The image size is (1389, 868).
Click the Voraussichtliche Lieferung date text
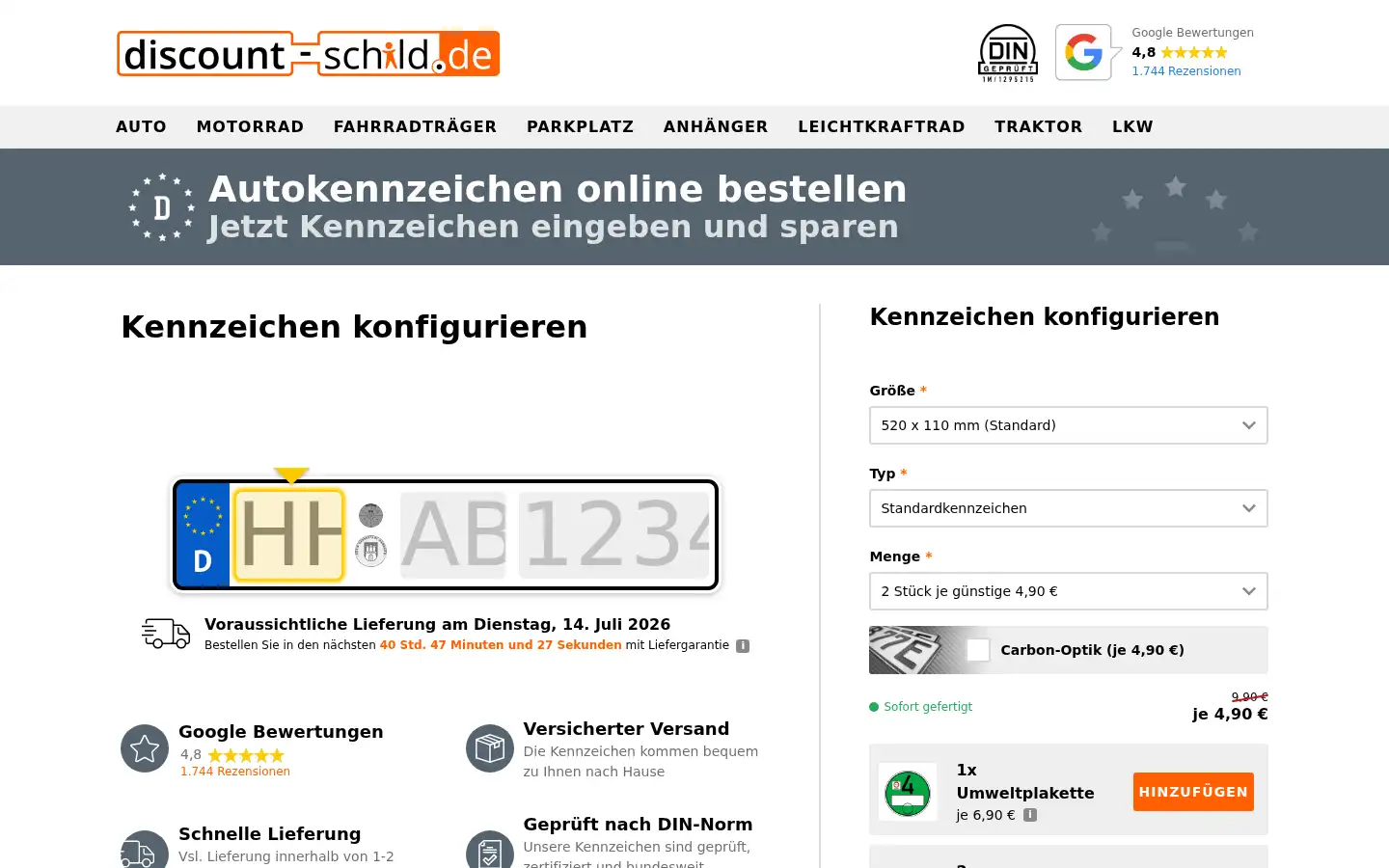[438, 624]
